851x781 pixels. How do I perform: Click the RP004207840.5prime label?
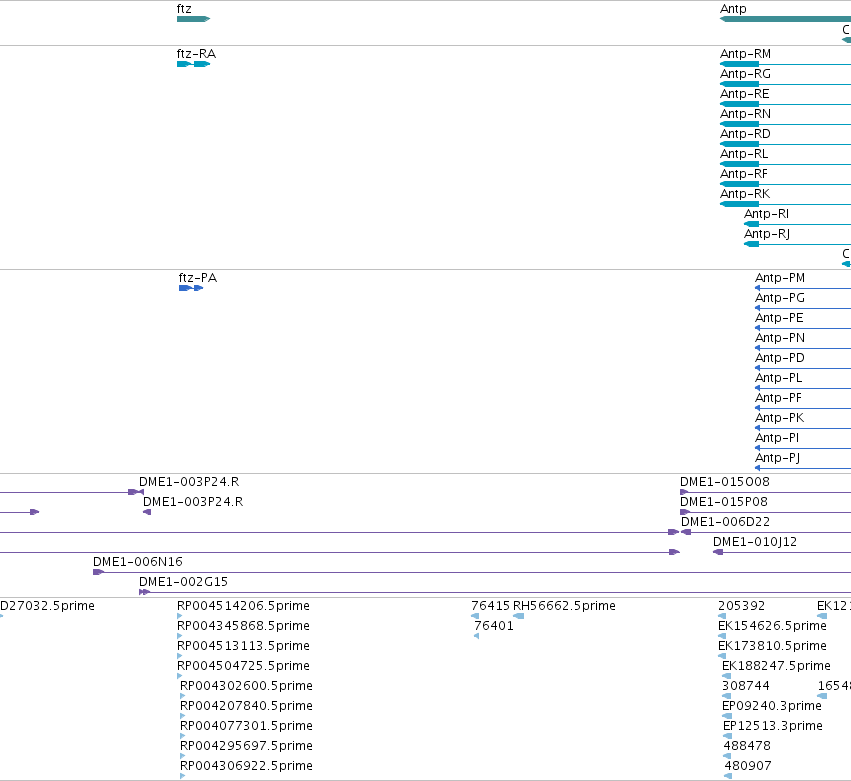point(246,706)
